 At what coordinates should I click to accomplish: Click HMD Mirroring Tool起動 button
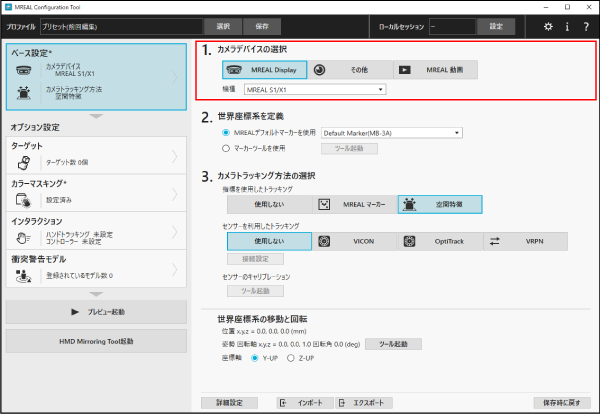96,341
